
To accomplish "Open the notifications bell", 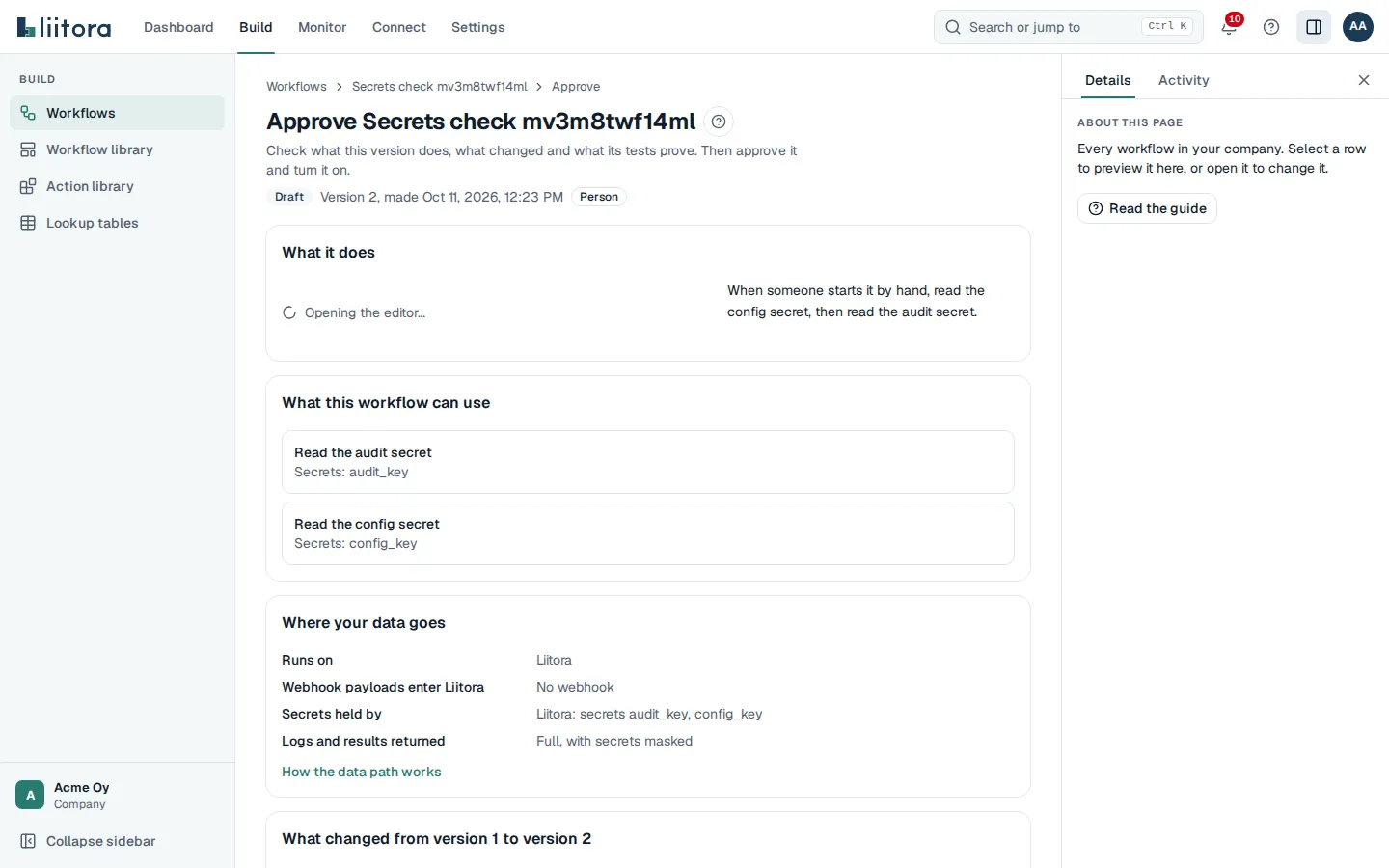I will coord(1229,27).
